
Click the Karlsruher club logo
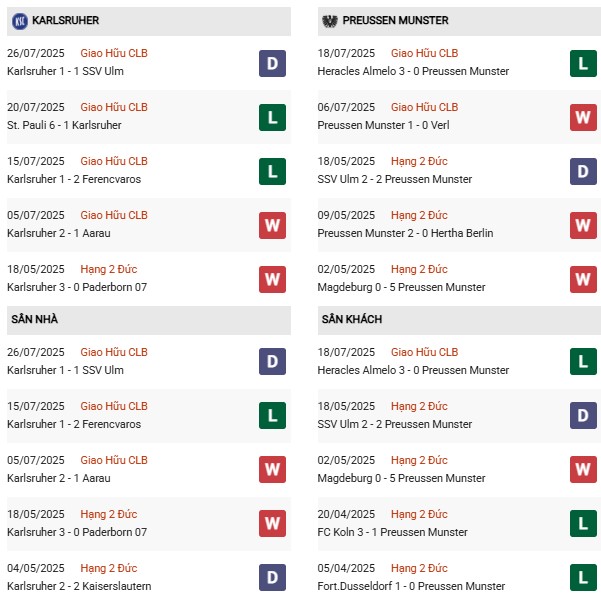tap(19, 20)
